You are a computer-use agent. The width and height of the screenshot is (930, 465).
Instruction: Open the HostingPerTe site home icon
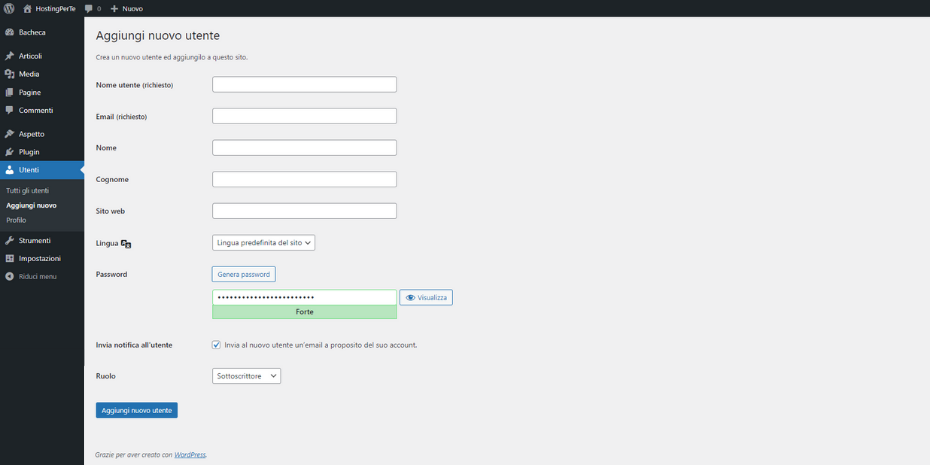(28, 8)
